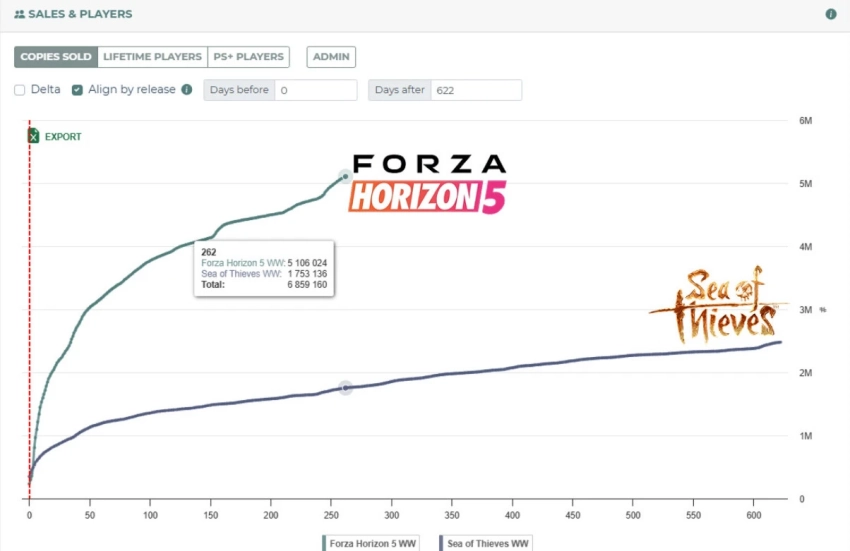
Task: Enable the Delta checkbox
Action: 20,90
